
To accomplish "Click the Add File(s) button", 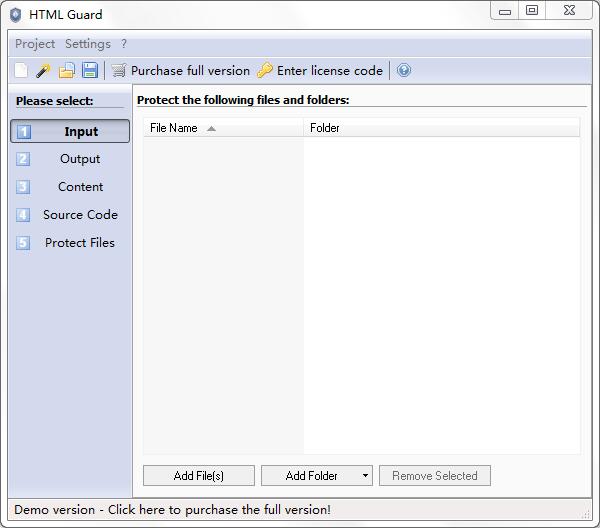I will click(199, 476).
